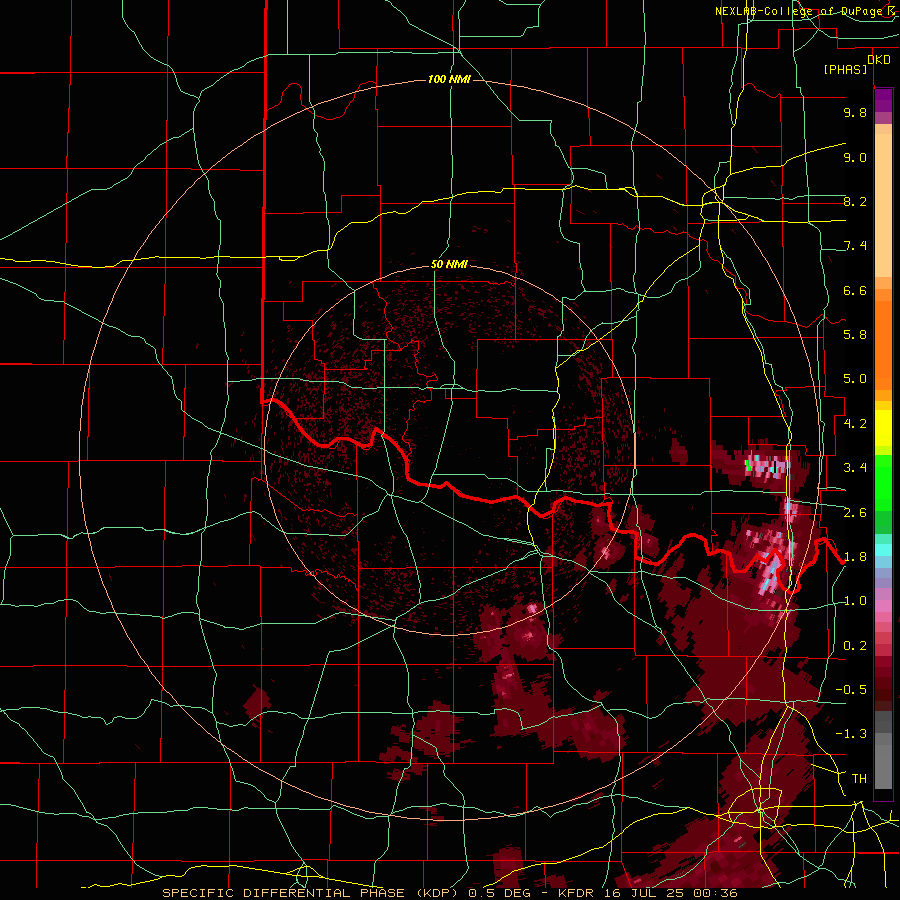Click the -1.3 scale value
Viewport: 900px width, 900px height.
[851, 734]
